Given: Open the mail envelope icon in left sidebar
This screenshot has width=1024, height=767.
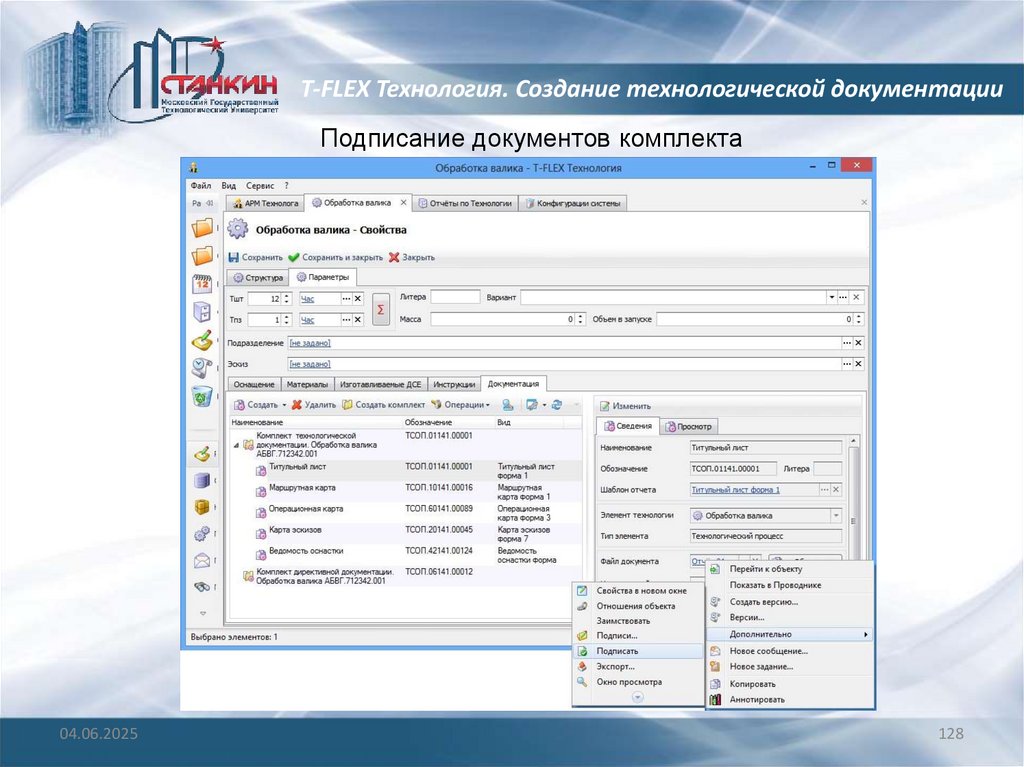Looking at the screenshot, I should point(202,561).
